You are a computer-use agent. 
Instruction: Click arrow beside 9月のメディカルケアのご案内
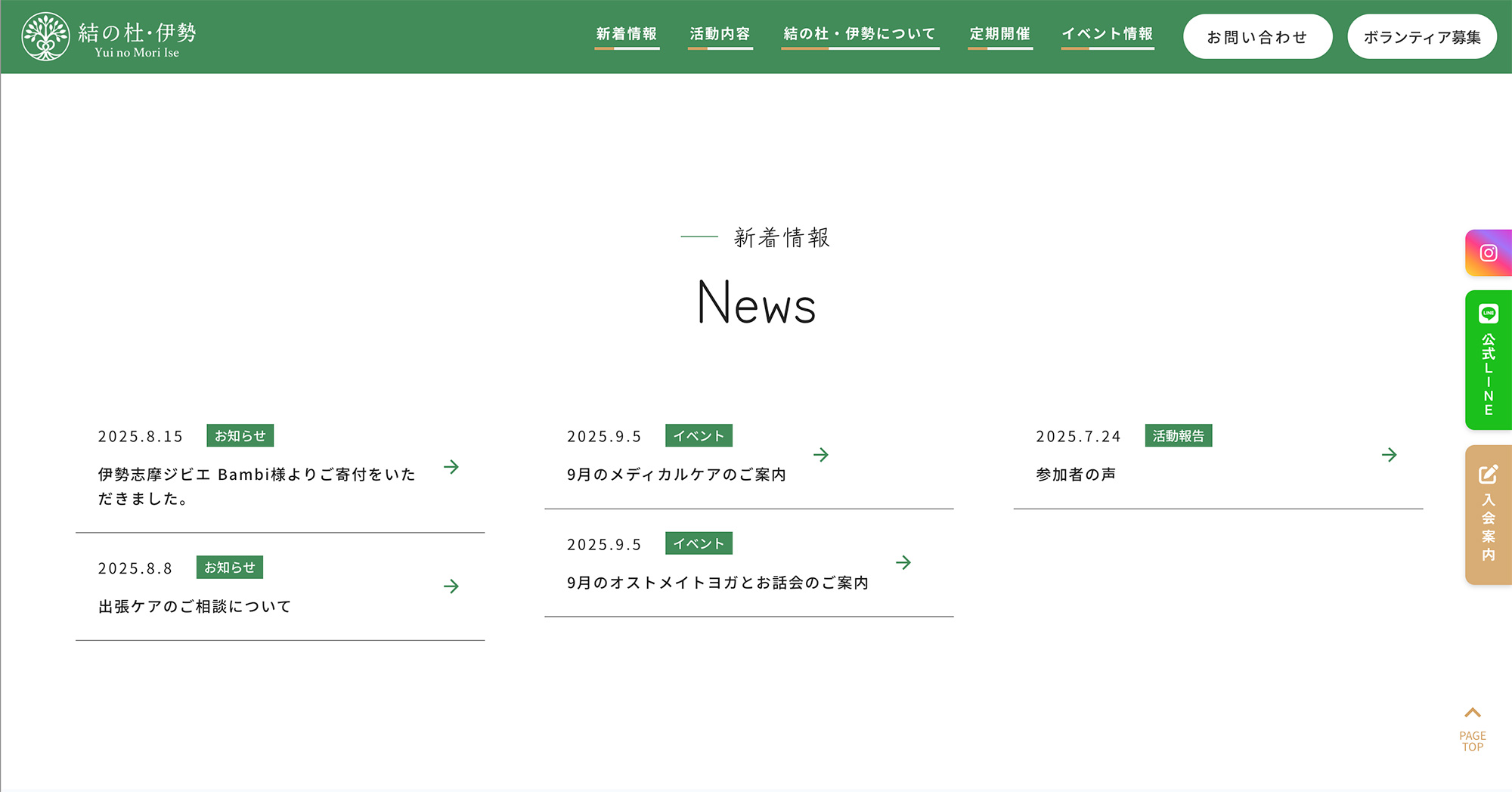tap(820, 455)
